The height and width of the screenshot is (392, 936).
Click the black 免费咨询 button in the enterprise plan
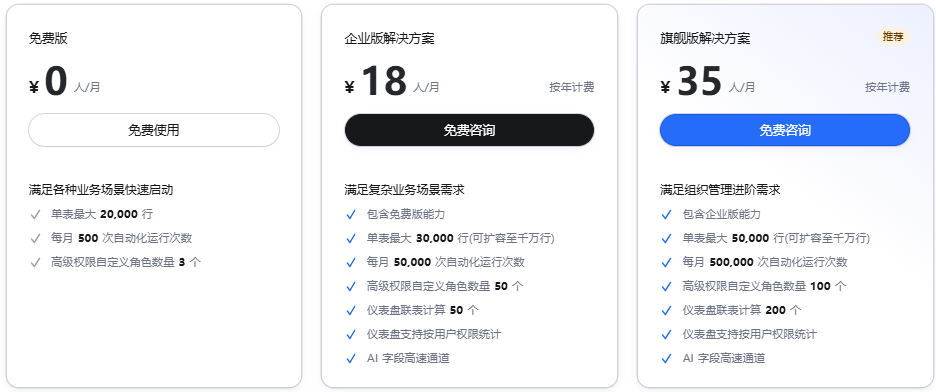point(469,130)
